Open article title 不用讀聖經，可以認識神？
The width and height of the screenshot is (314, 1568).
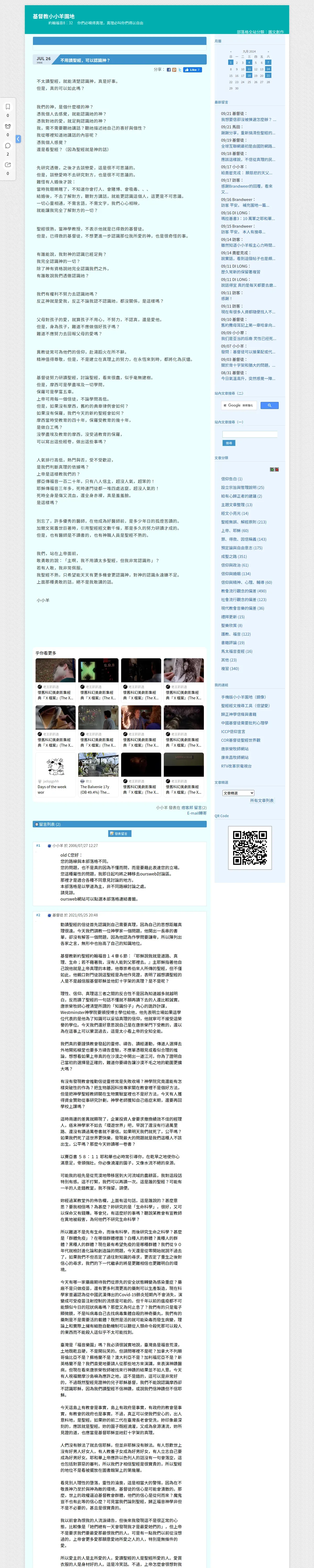(x=85, y=61)
